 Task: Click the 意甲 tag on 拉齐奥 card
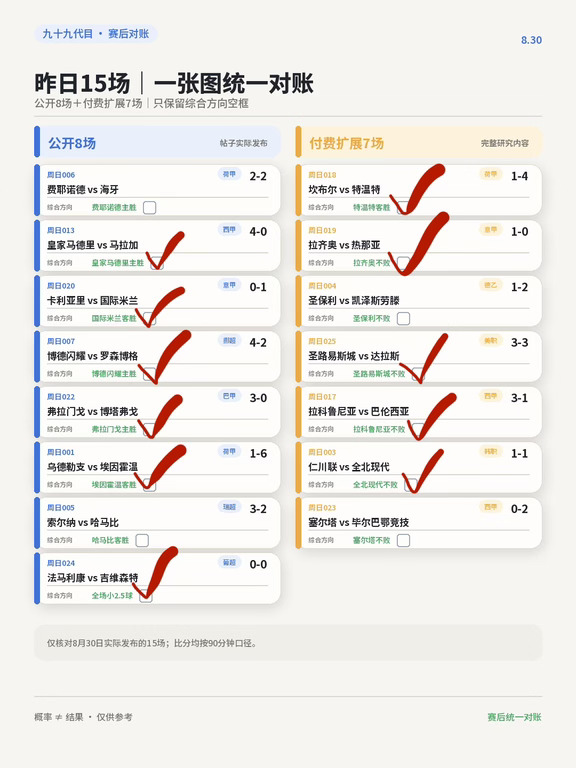tap(490, 229)
